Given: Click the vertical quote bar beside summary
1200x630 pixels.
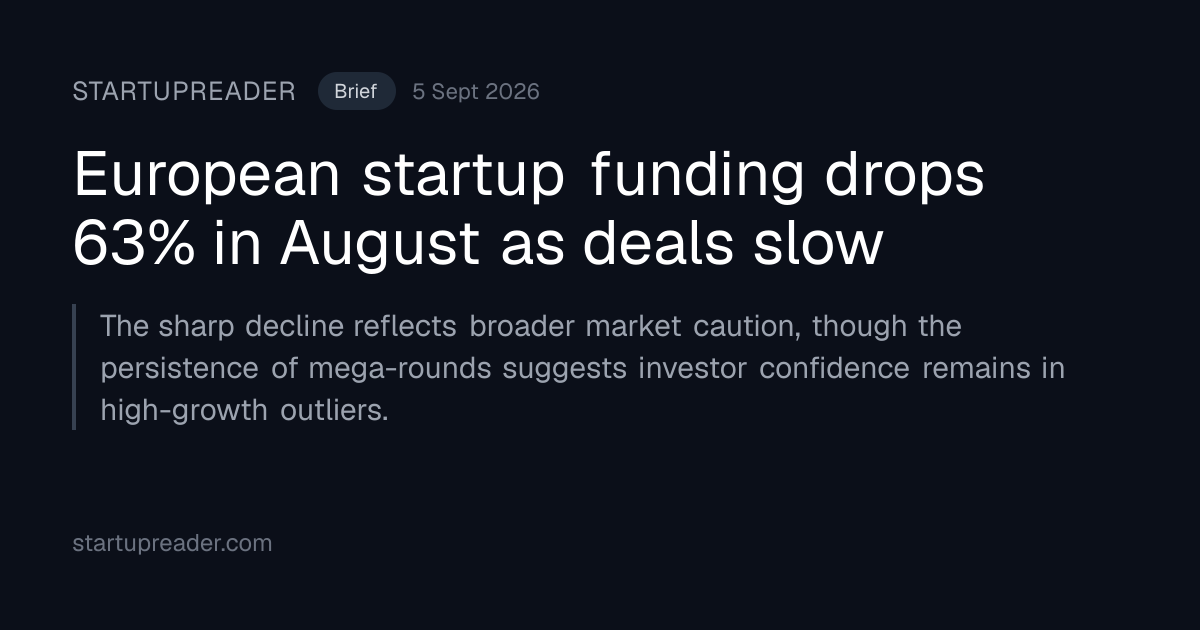Looking at the screenshot, I should click(x=74, y=367).
